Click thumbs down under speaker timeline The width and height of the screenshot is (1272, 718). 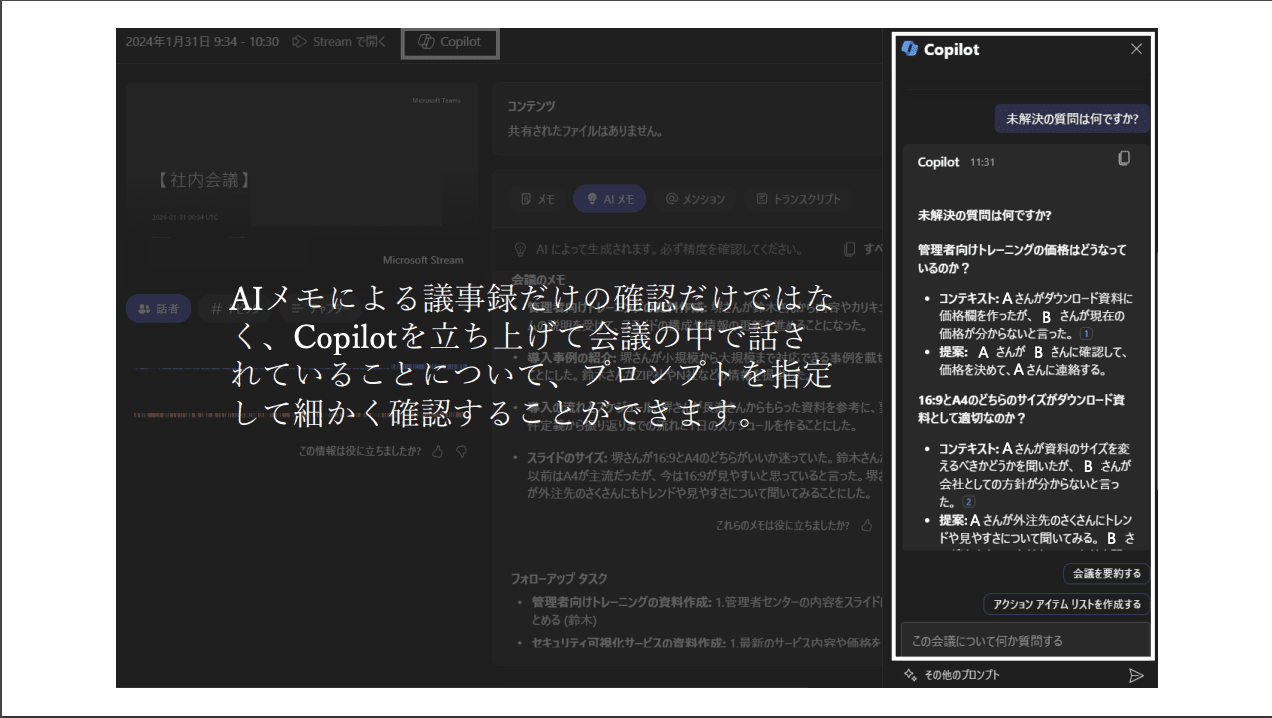coord(461,451)
